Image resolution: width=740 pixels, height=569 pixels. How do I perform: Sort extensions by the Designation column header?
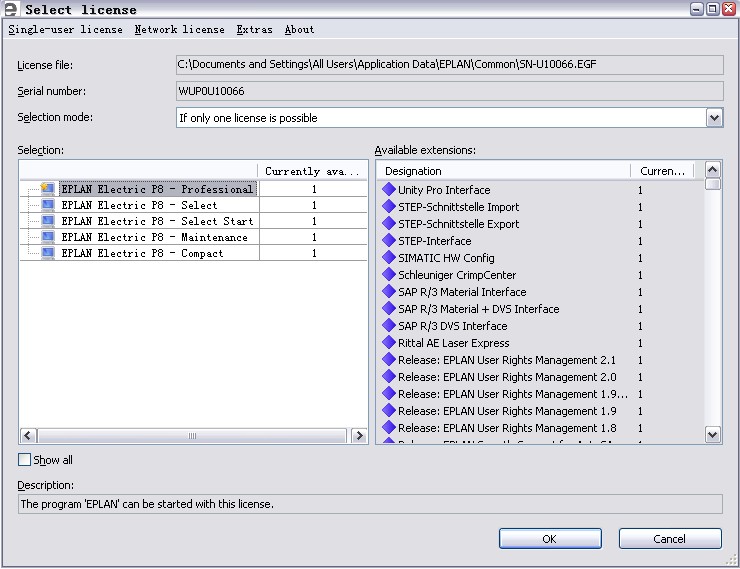pyautogui.click(x=505, y=171)
